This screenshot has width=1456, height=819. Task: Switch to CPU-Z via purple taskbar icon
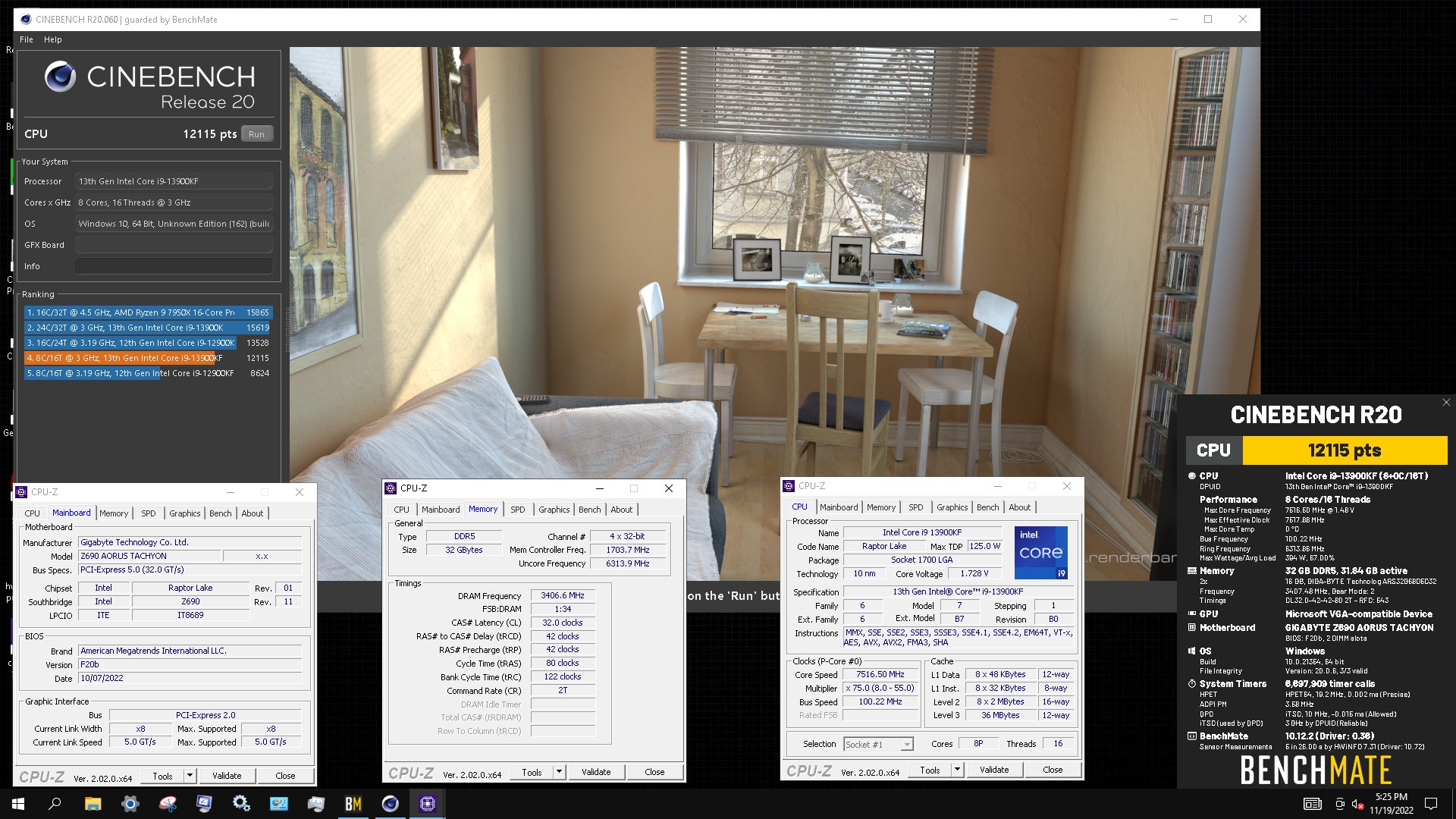[x=428, y=804]
